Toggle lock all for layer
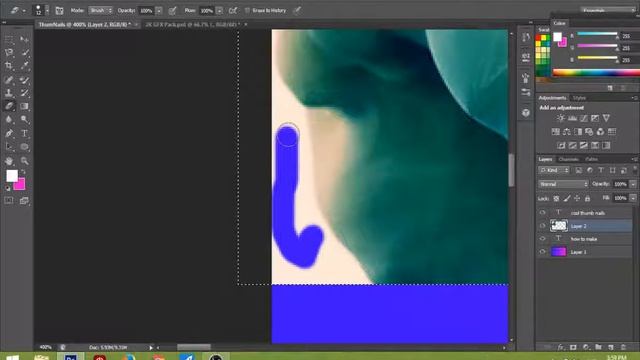640x360 pixels. point(587,198)
